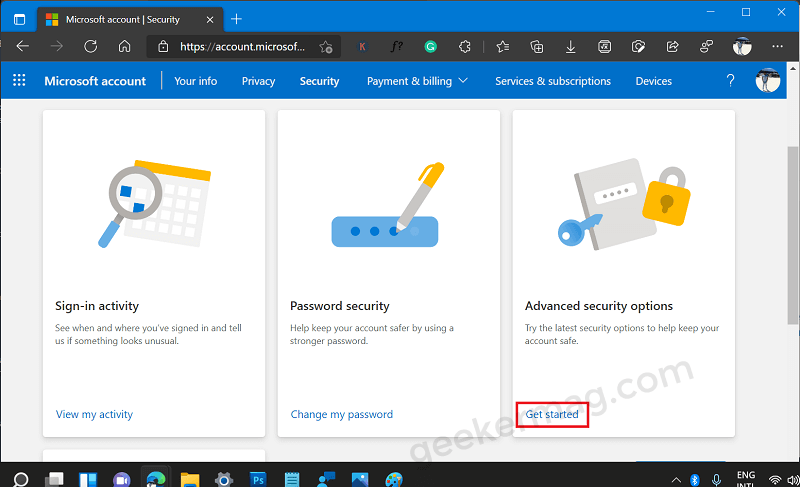Open the Security section
Image resolution: width=800 pixels, height=487 pixels.
click(x=319, y=81)
